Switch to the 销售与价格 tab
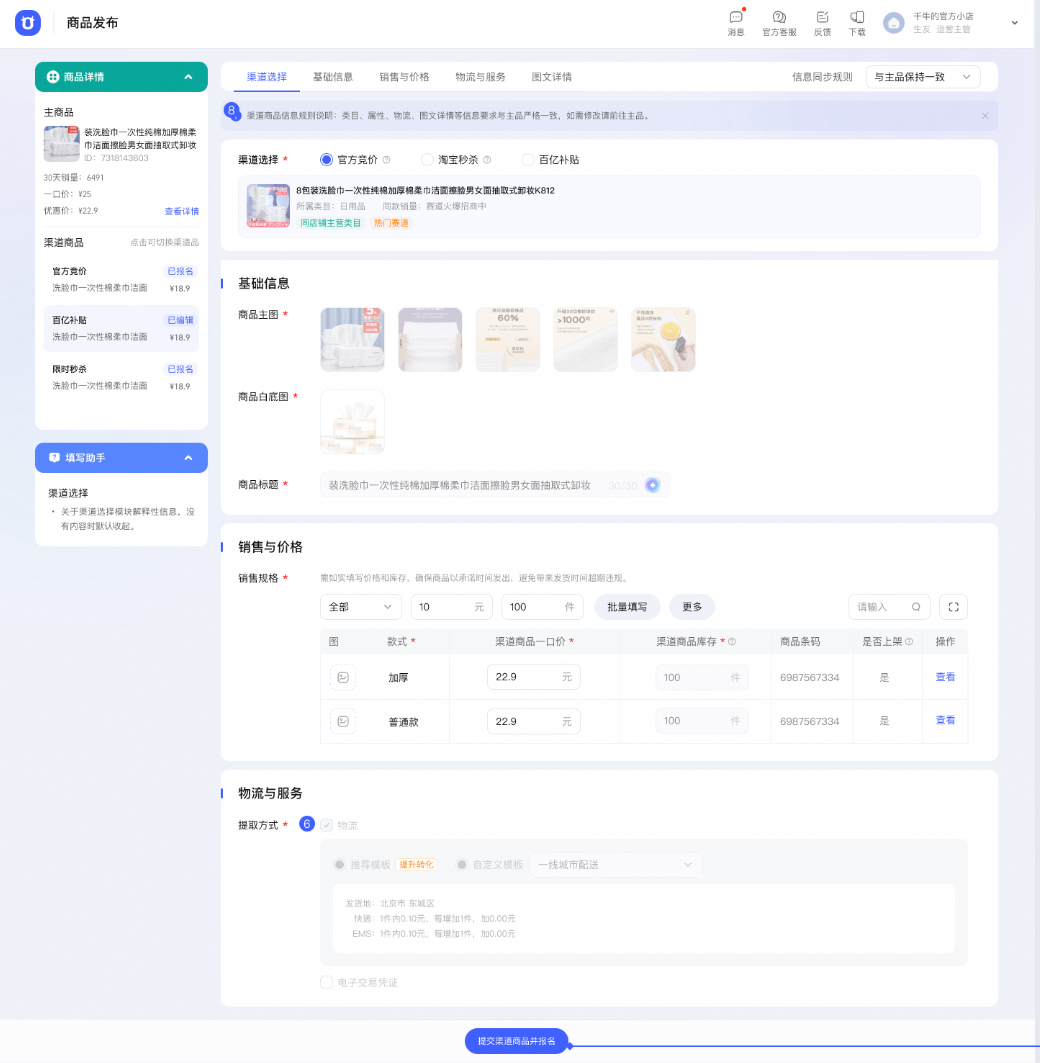Screen dimensions: 1040x1063 coord(404,77)
